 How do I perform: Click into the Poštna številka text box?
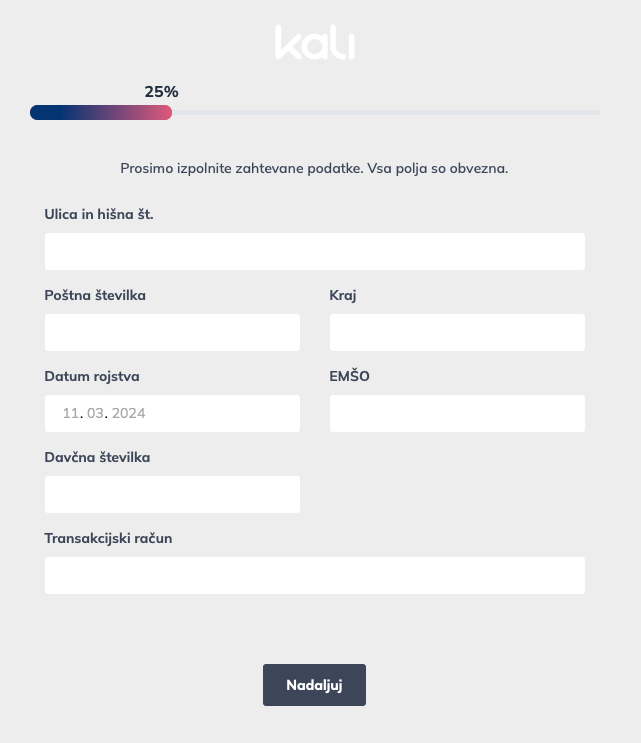coord(172,333)
